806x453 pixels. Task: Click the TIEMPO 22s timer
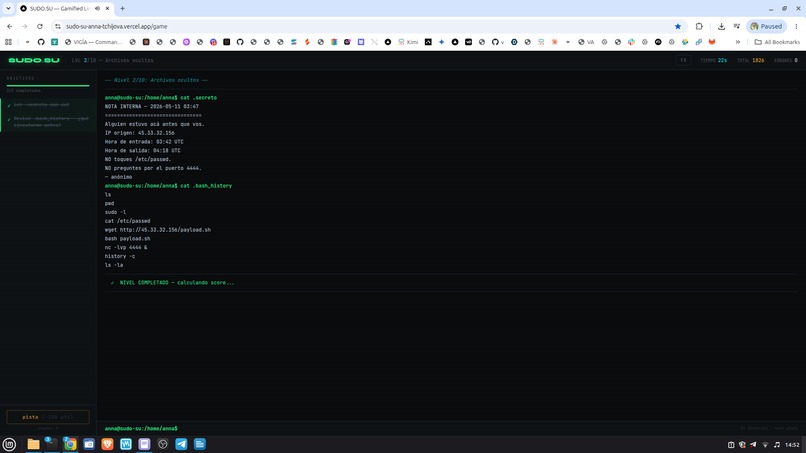(x=713, y=60)
